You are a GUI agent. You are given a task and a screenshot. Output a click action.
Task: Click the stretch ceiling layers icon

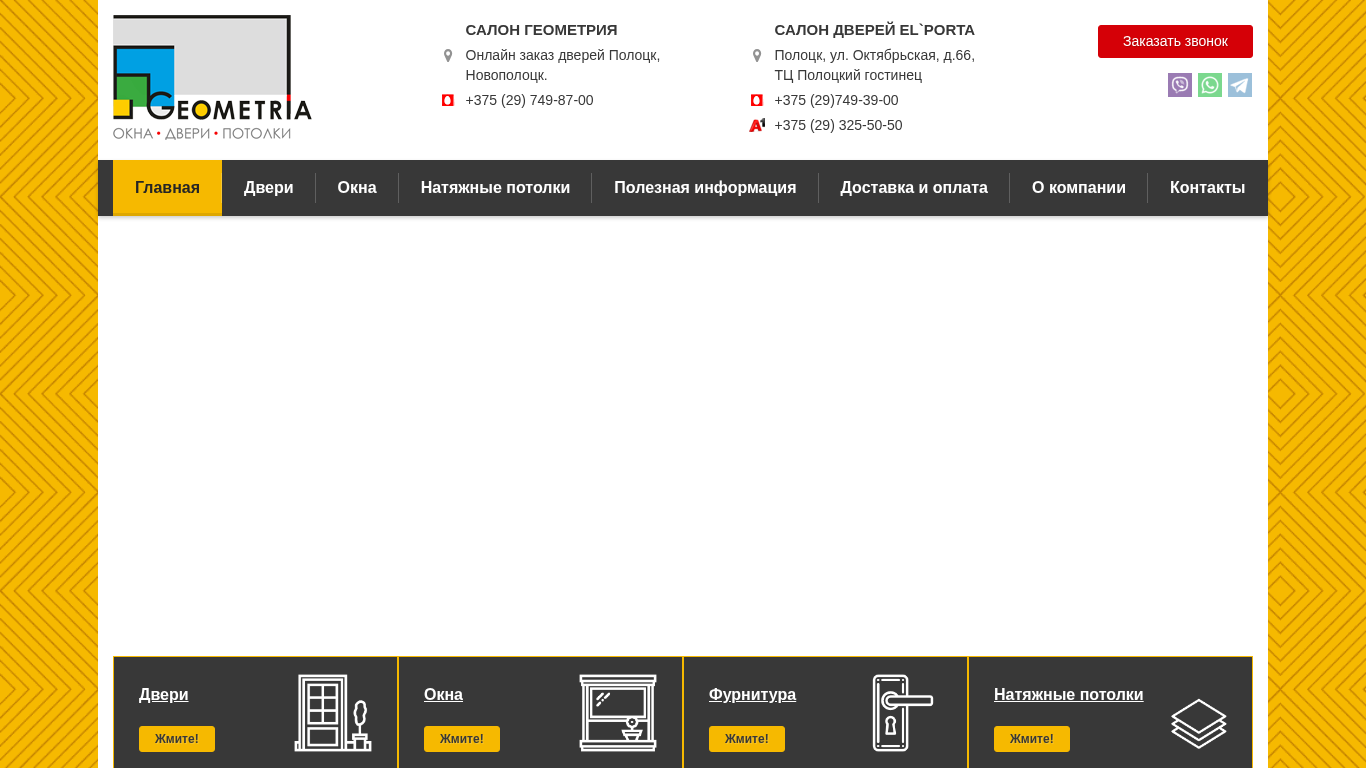point(1199,723)
